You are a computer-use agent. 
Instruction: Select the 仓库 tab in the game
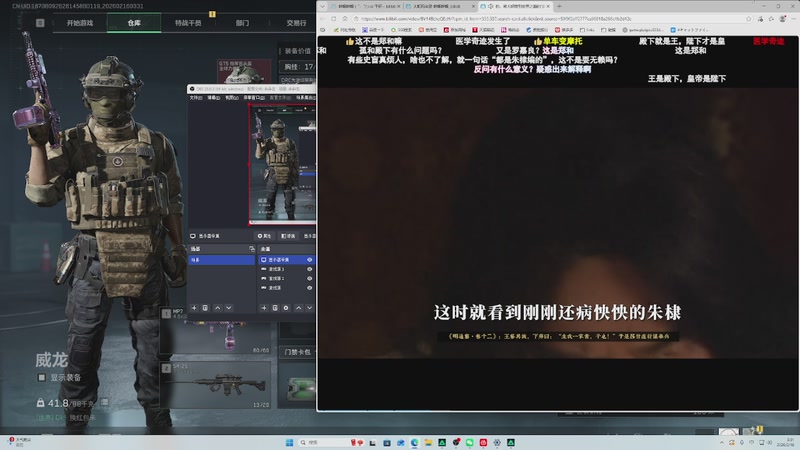[x=134, y=23]
